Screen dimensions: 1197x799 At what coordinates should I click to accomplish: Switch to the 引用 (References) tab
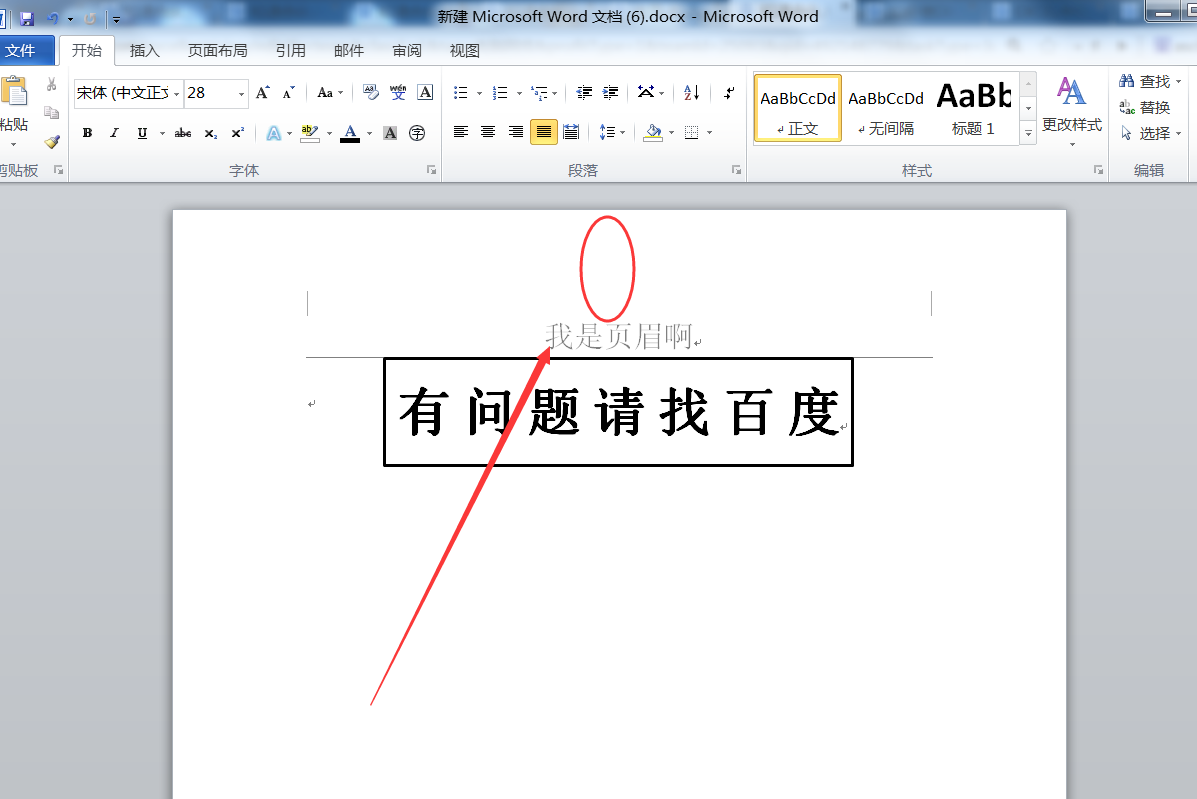(291, 50)
